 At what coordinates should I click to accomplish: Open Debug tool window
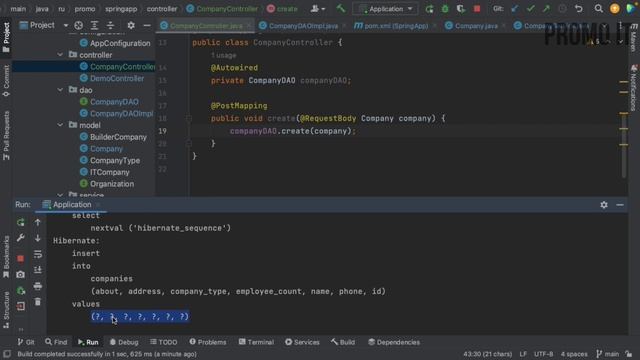click(124, 342)
